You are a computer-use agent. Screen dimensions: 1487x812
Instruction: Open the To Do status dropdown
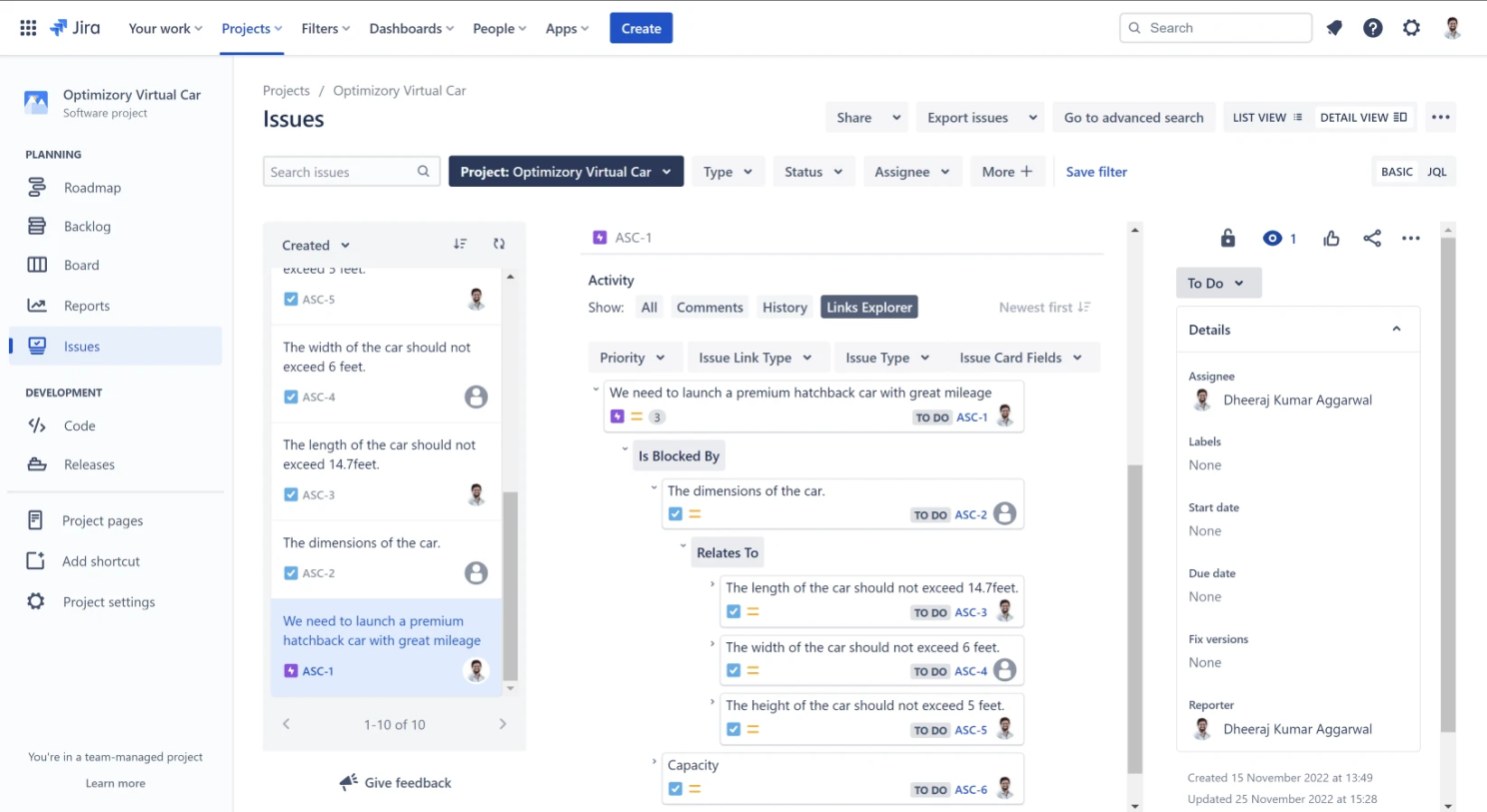tap(1218, 283)
